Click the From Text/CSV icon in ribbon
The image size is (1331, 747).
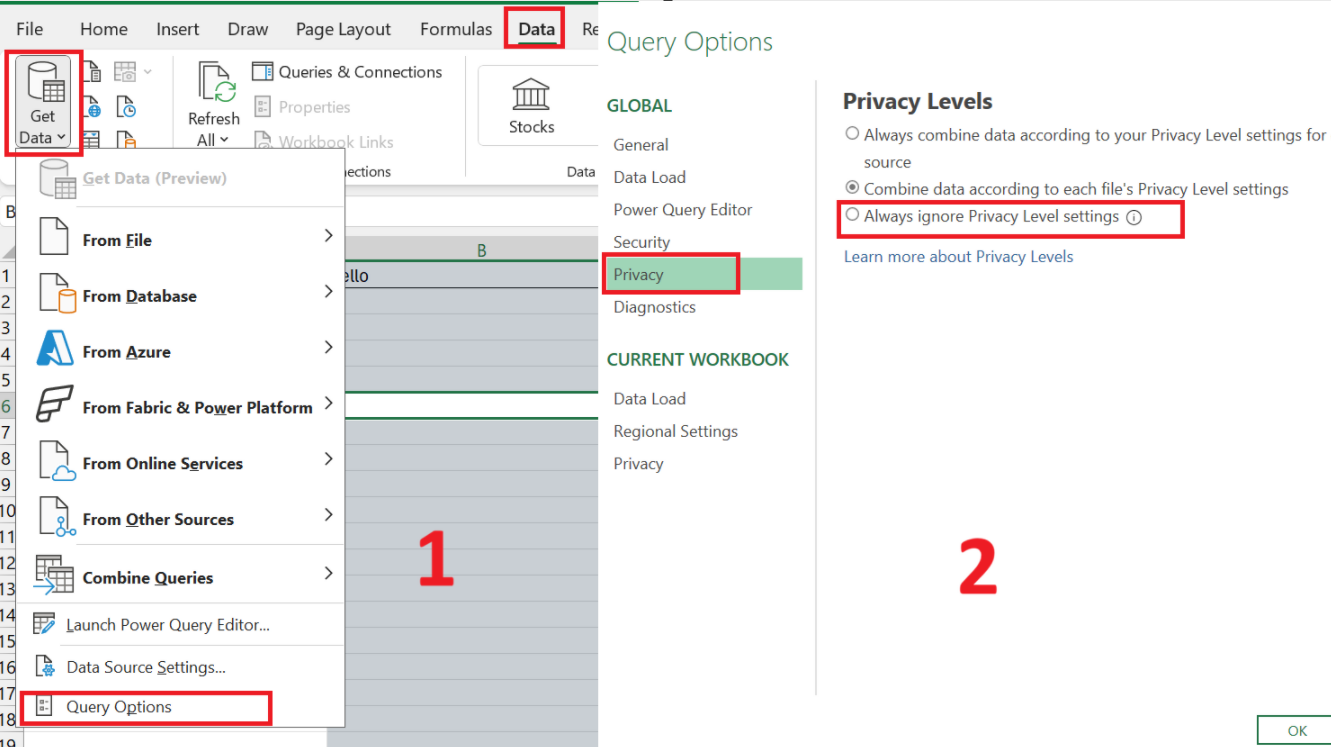click(91, 72)
